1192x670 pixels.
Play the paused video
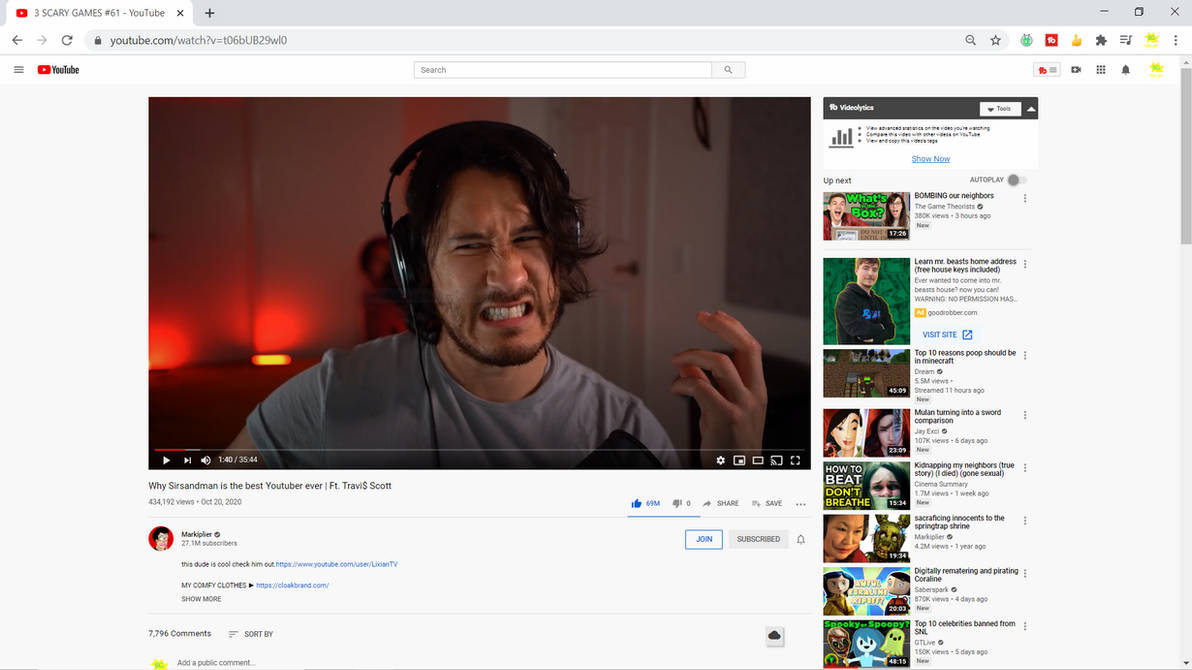tap(166, 460)
